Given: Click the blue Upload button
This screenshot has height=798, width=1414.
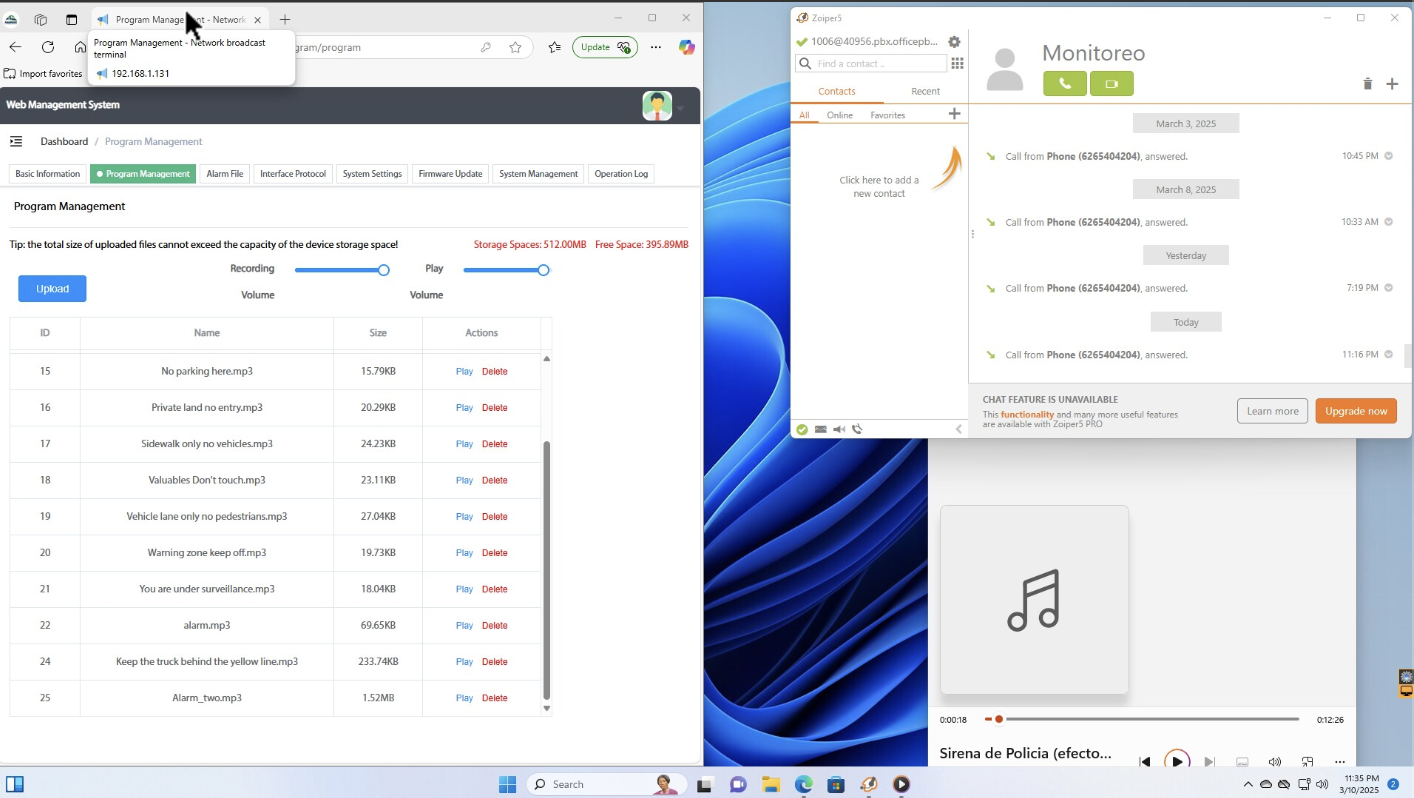Looking at the screenshot, I should (52, 288).
